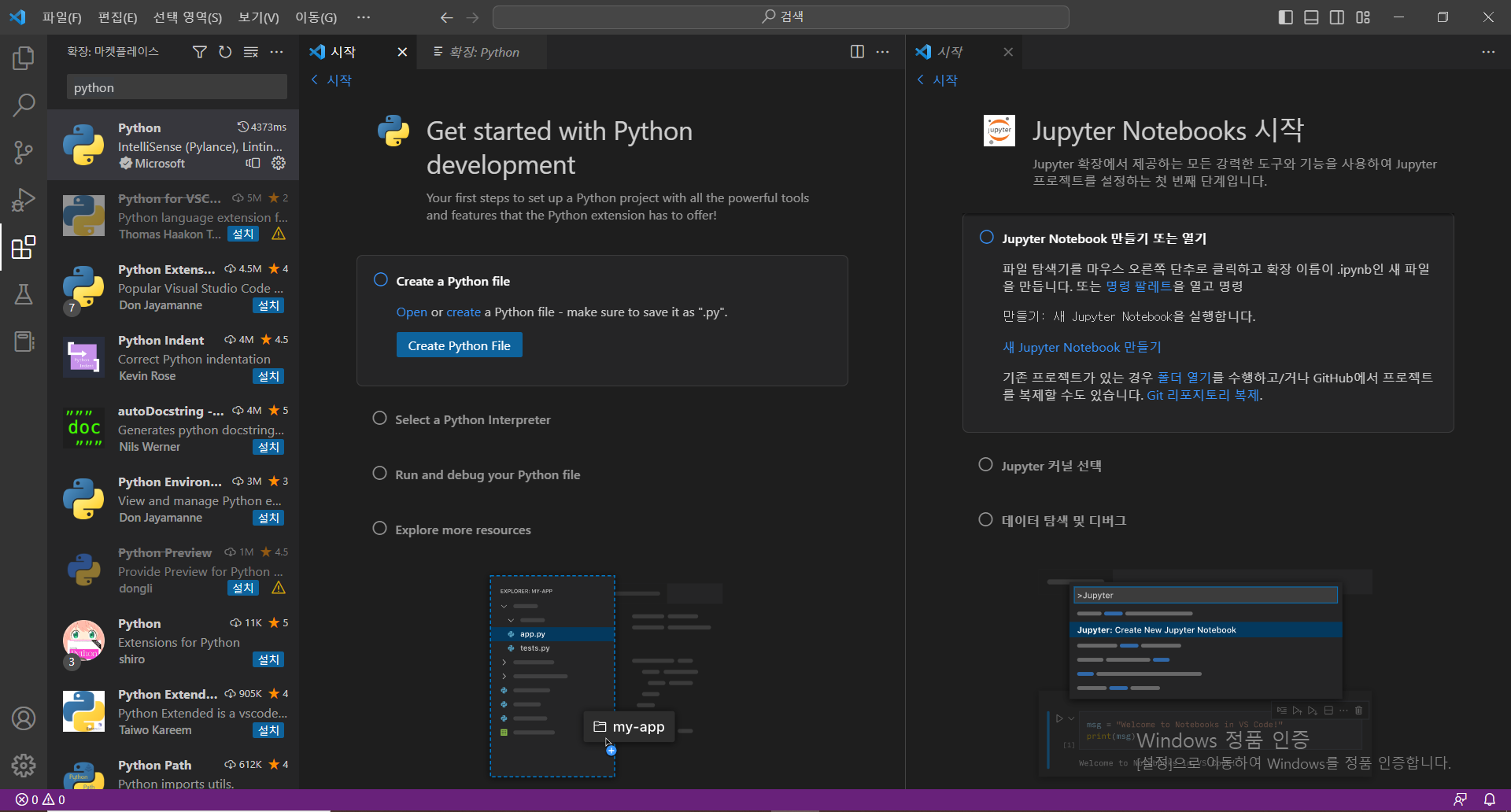Open the Python extension manage gear
The width and height of the screenshot is (1511, 812).
click(x=279, y=163)
